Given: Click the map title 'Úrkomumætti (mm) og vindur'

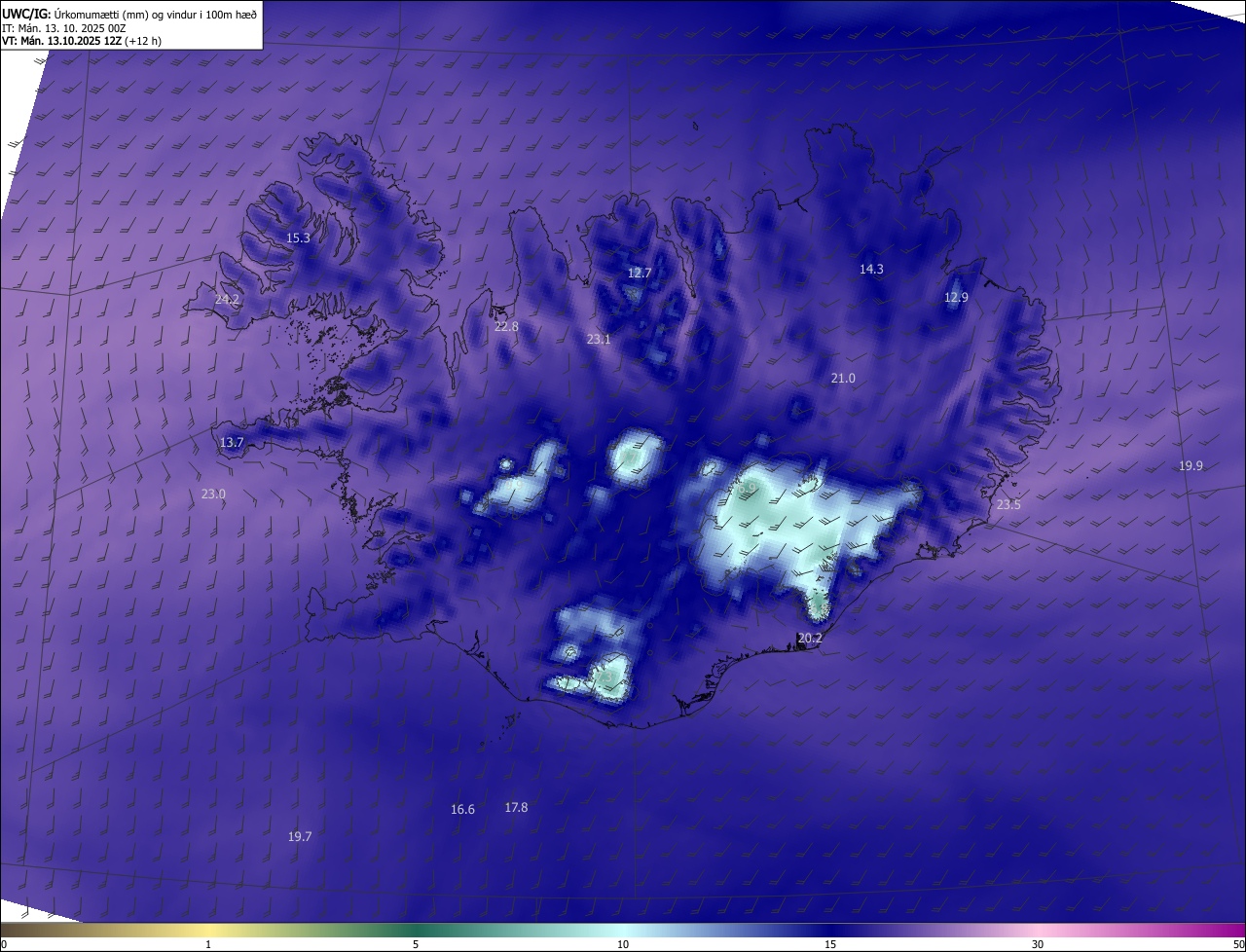Looking at the screenshot, I should coord(128,14).
